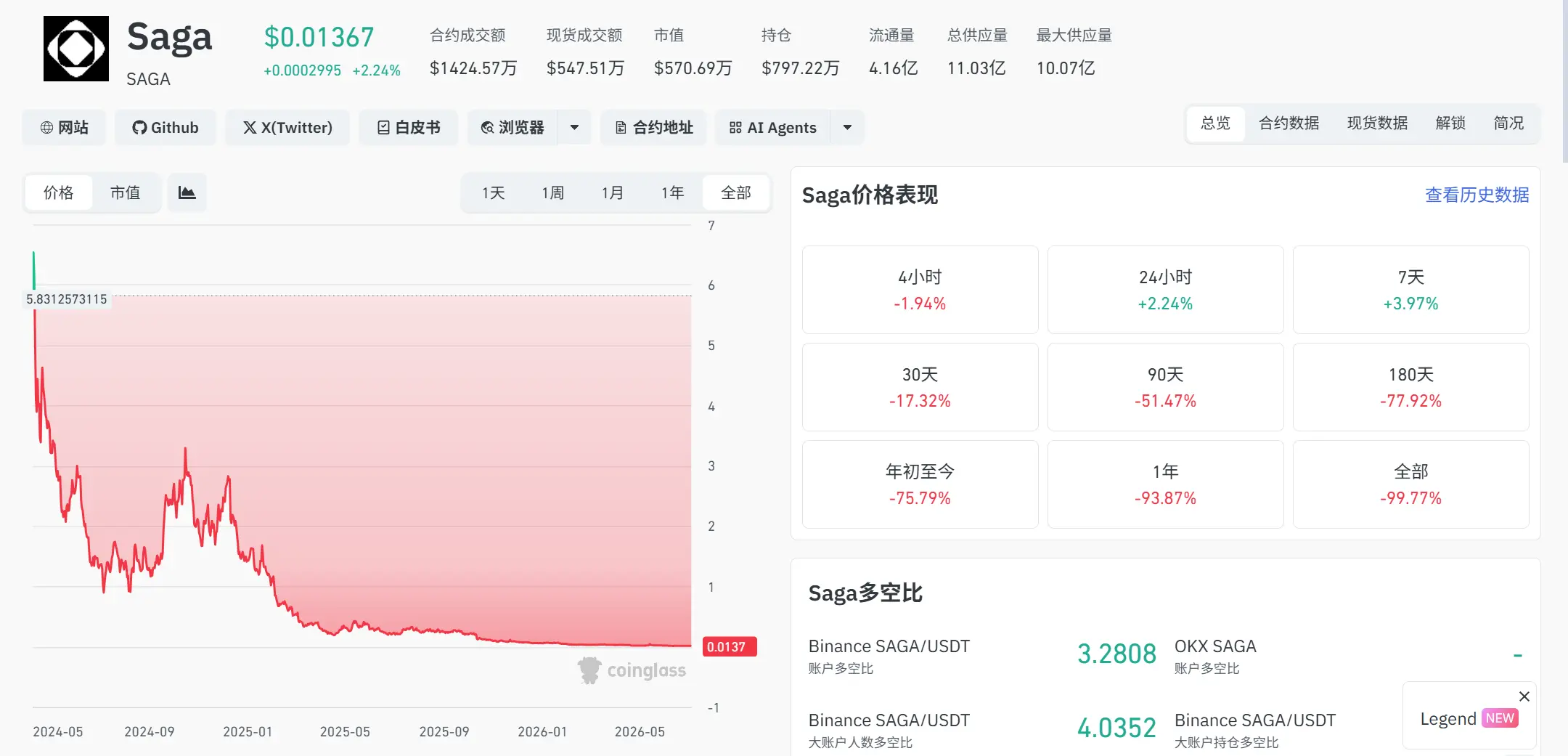This screenshot has width=1568, height=756.
Task: Set chart range to 1年
Action: [x=673, y=192]
